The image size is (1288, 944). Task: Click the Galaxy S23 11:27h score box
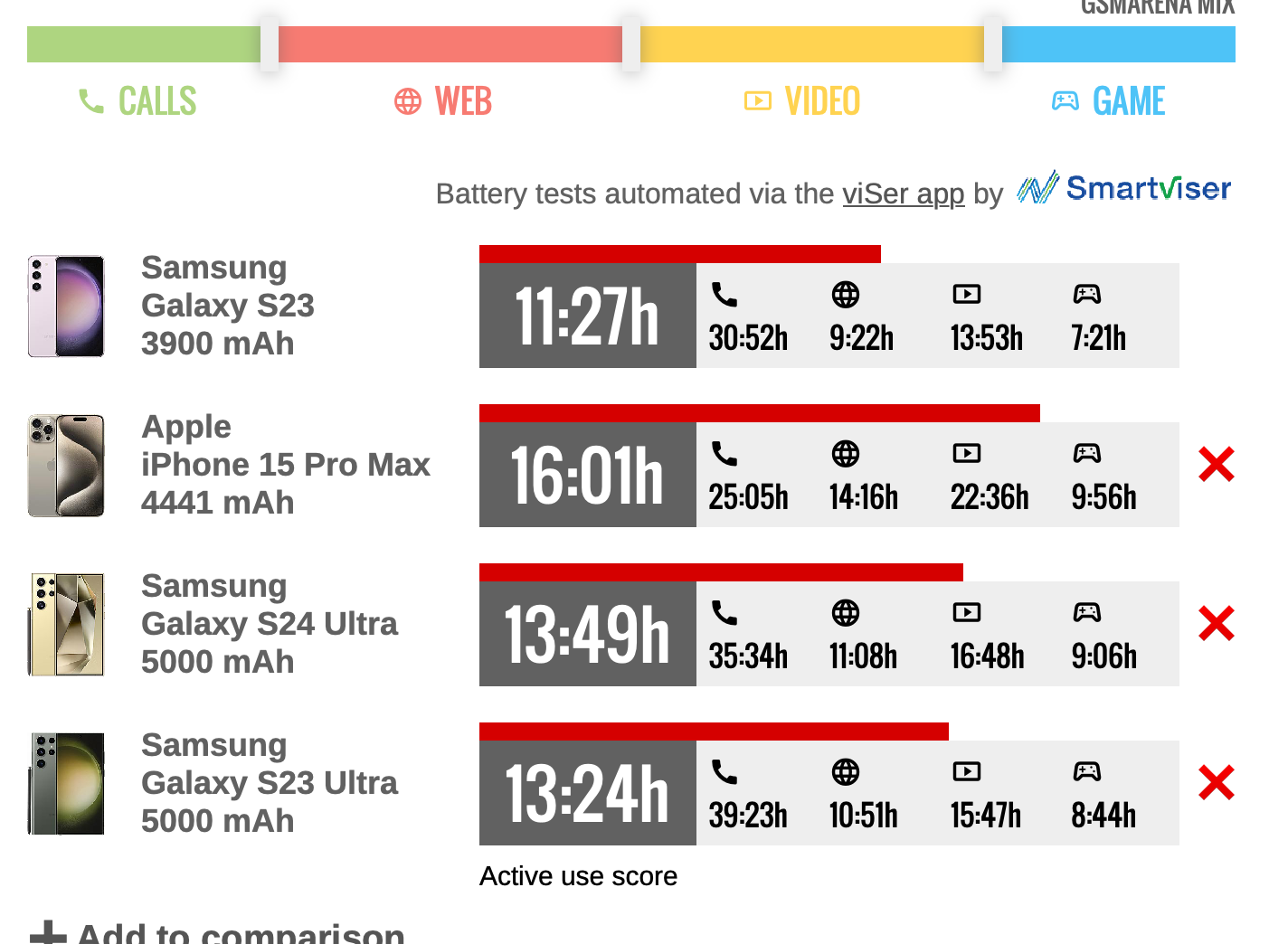click(x=587, y=316)
